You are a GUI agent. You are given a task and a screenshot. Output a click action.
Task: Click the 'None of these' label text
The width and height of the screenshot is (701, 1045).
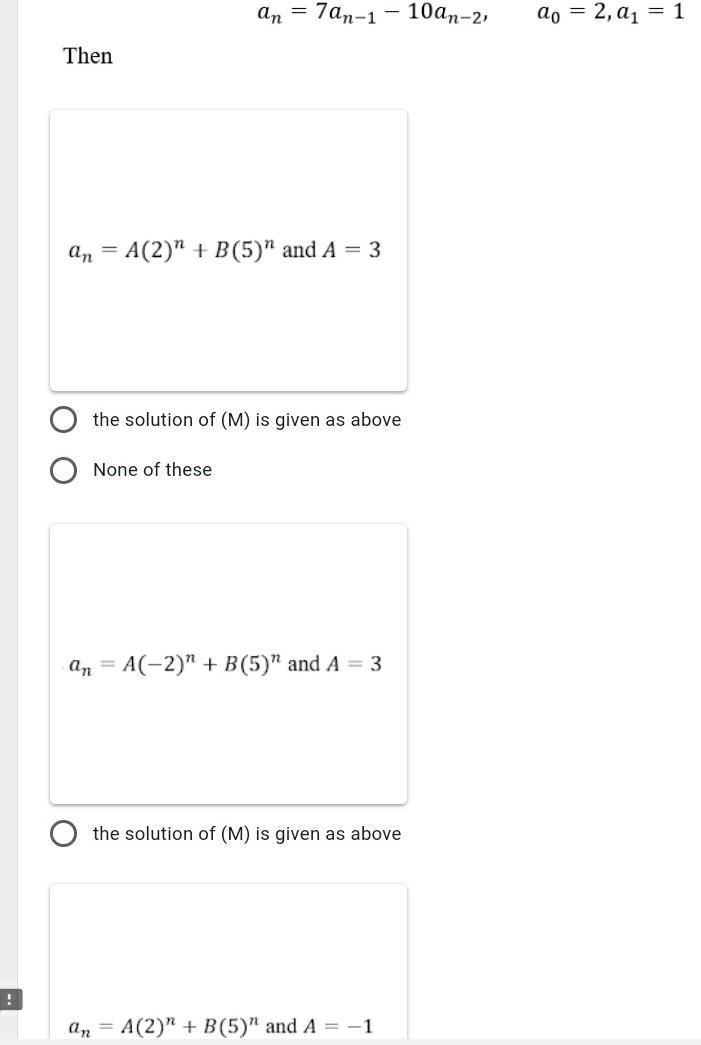point(152,470)
